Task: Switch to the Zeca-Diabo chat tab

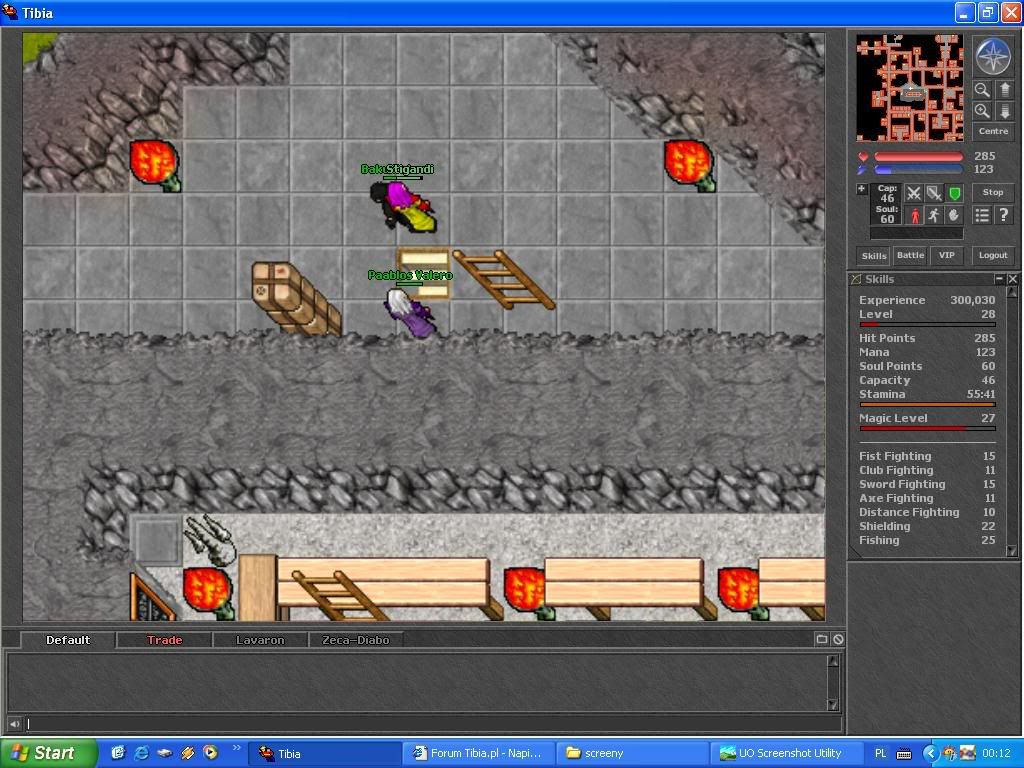Action: point(355,640)
